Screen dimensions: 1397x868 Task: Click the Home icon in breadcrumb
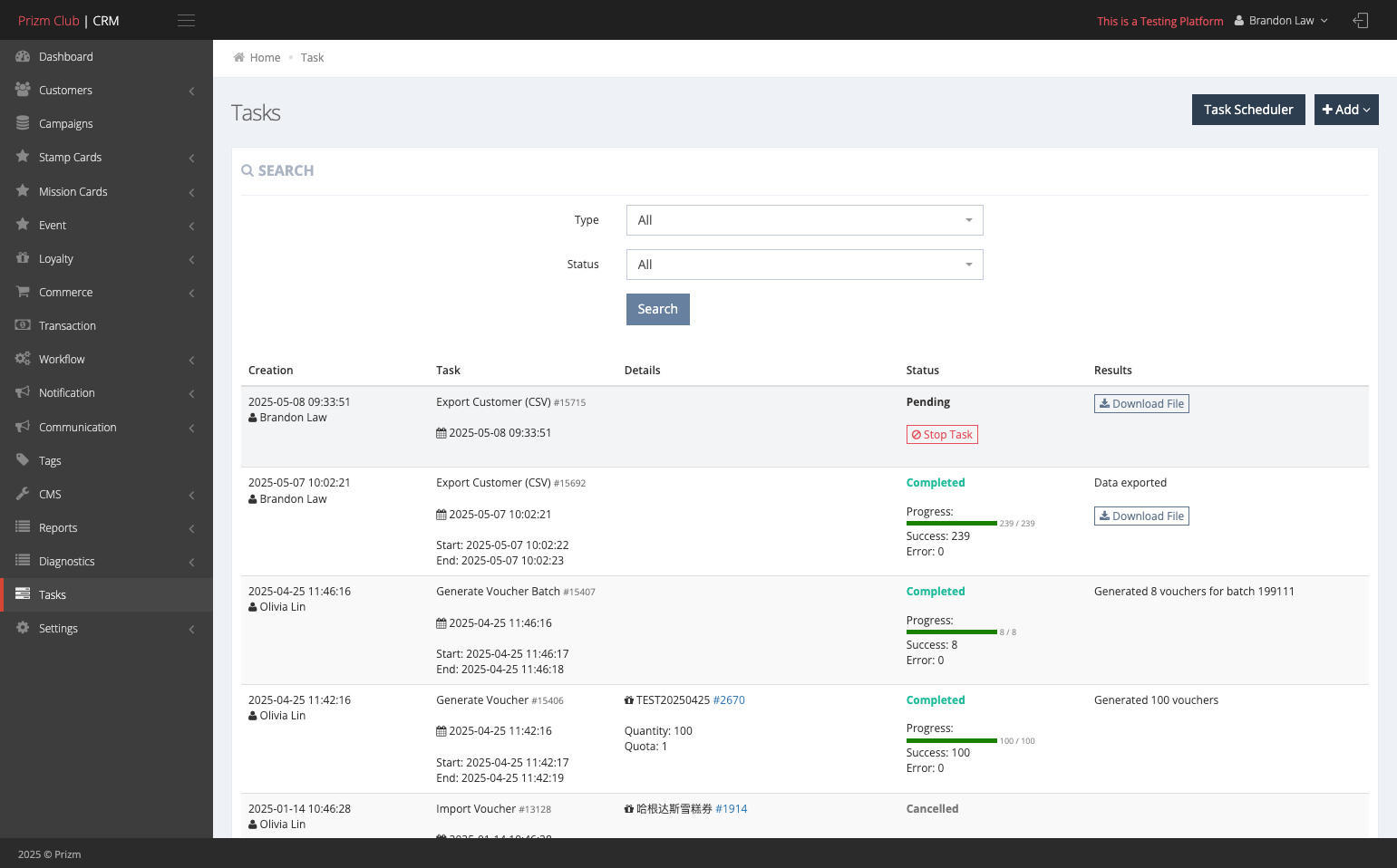pos(239,57)
